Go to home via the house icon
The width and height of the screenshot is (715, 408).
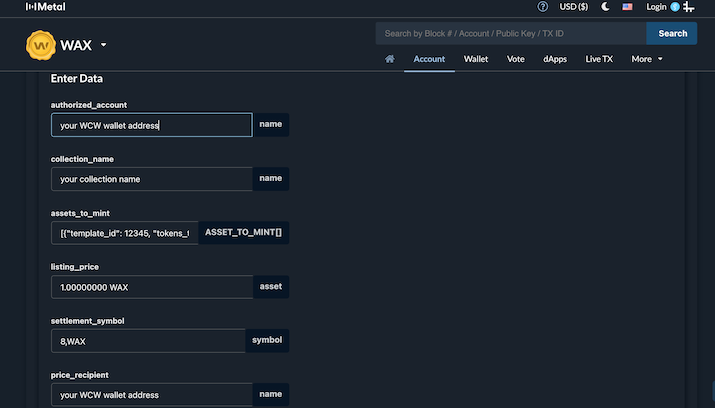tap(389, 59)
